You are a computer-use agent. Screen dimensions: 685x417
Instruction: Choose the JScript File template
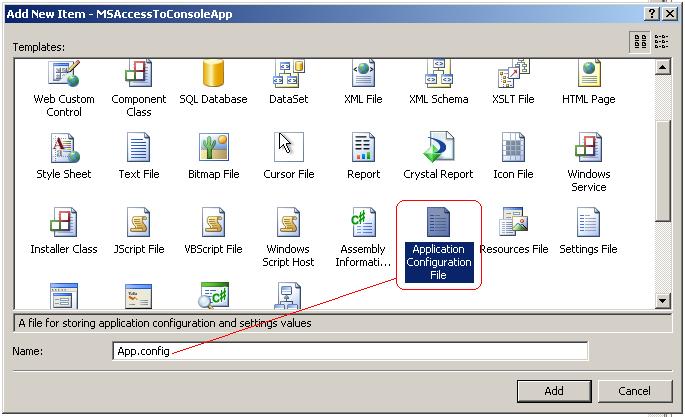138,226
